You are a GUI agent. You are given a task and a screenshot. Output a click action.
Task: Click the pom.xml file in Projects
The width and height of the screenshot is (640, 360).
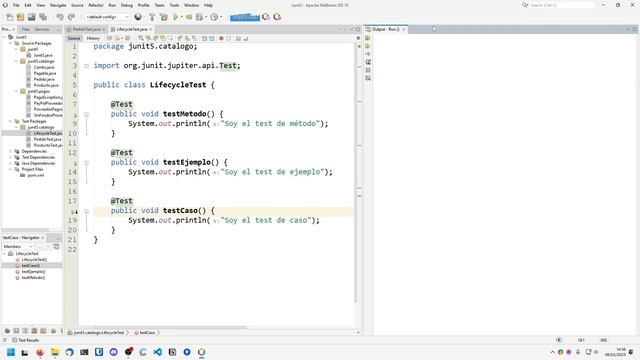36,175
